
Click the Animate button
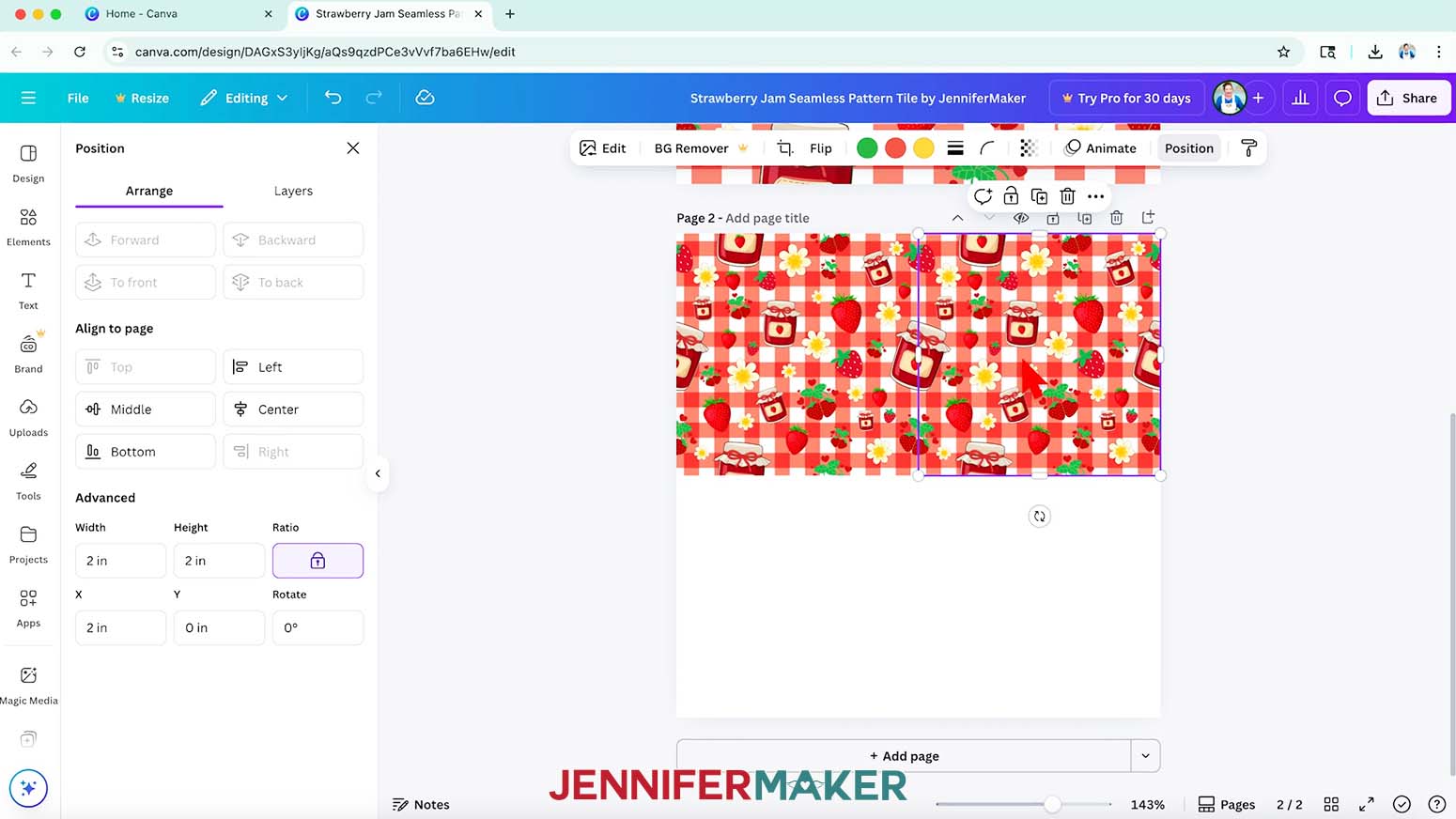[1100, 148]
